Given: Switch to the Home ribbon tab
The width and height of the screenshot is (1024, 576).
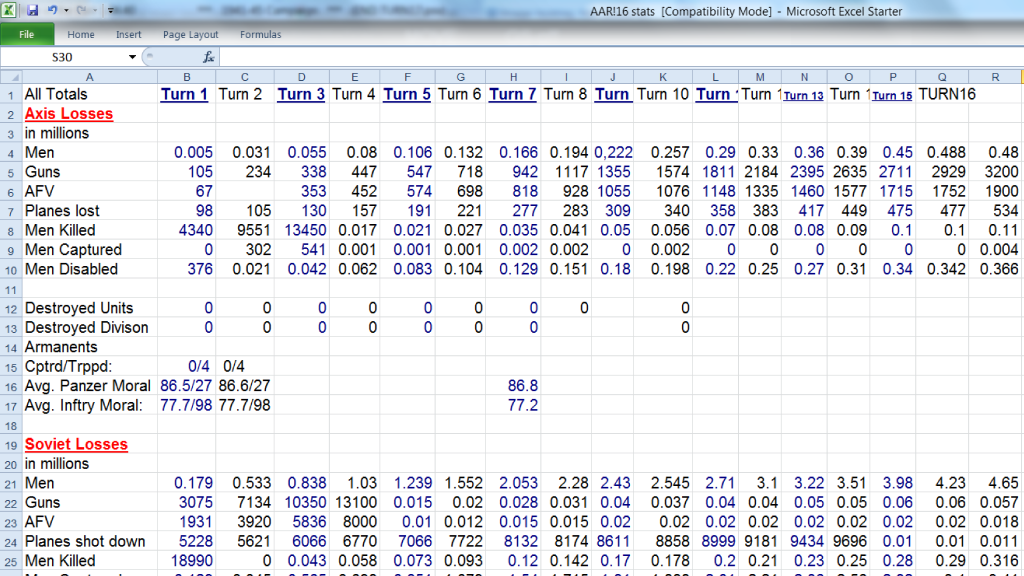Looking at the screenshot, I should pos(81,34).
